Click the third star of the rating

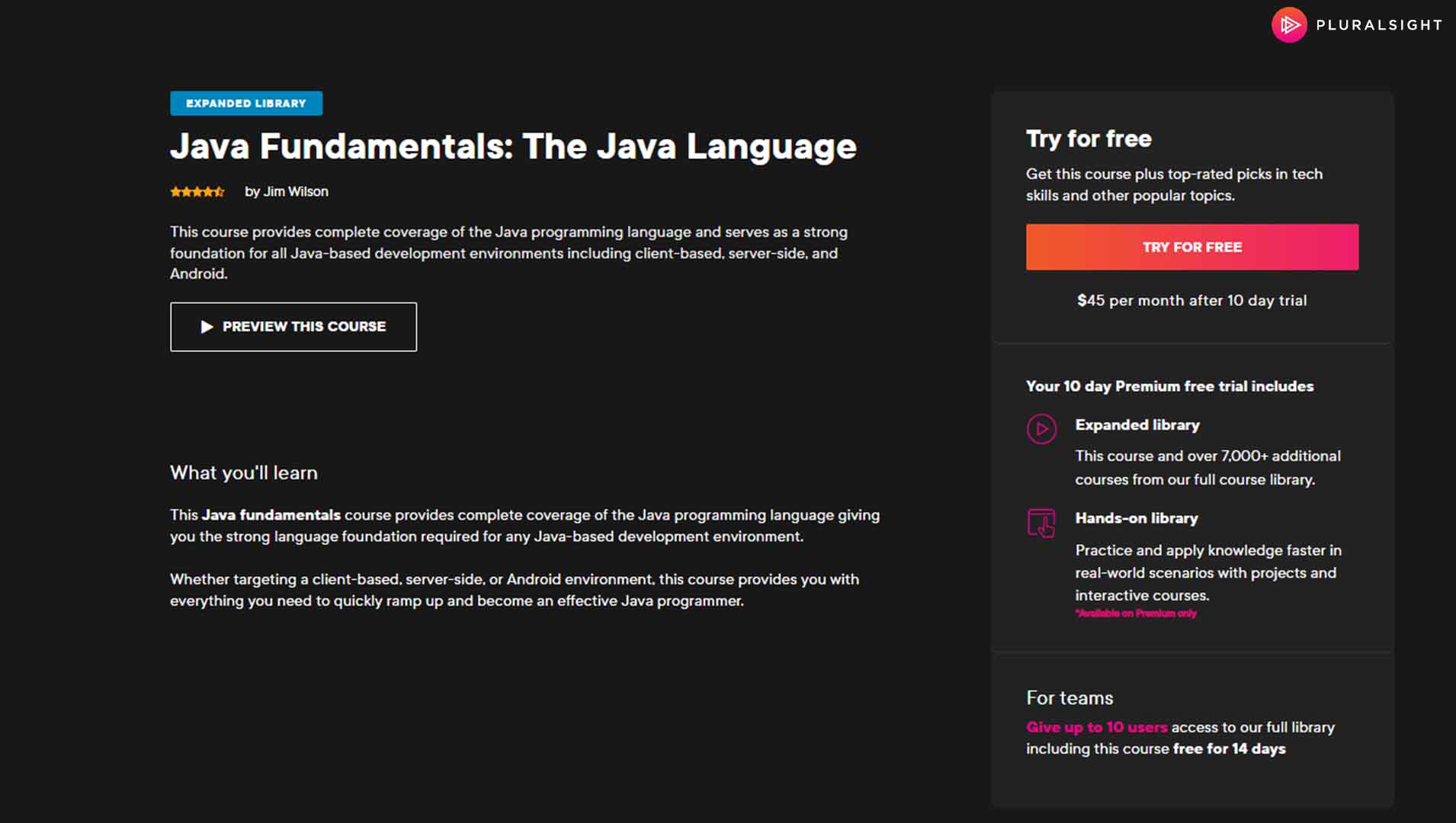(x=197, y=191)
